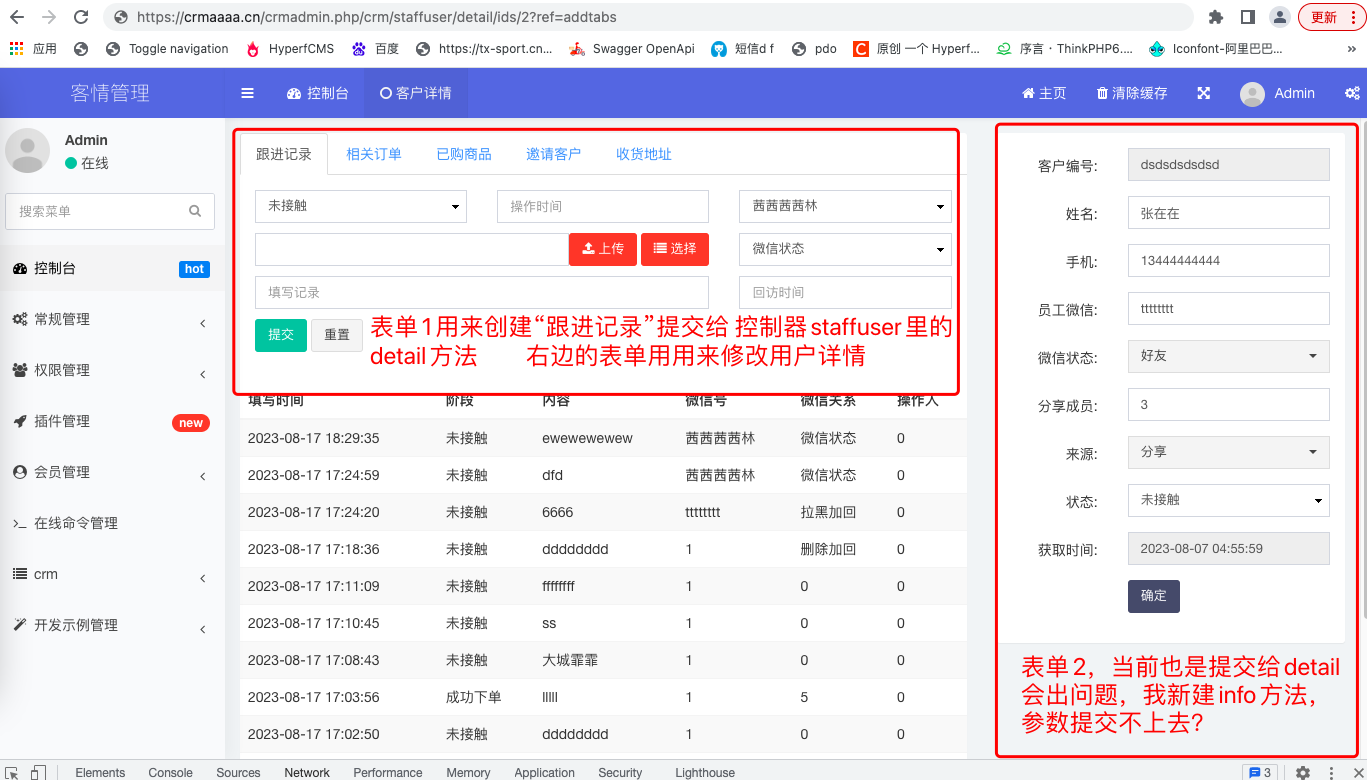Toggle fullscreen expand icon
Viewport: 1367px width, 780px height.
(x=1204, y=93)
